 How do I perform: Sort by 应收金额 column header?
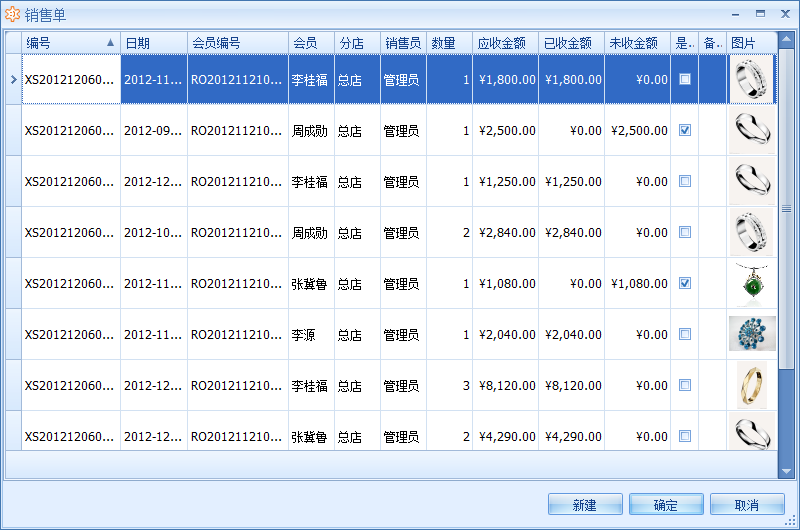[505, 43]
